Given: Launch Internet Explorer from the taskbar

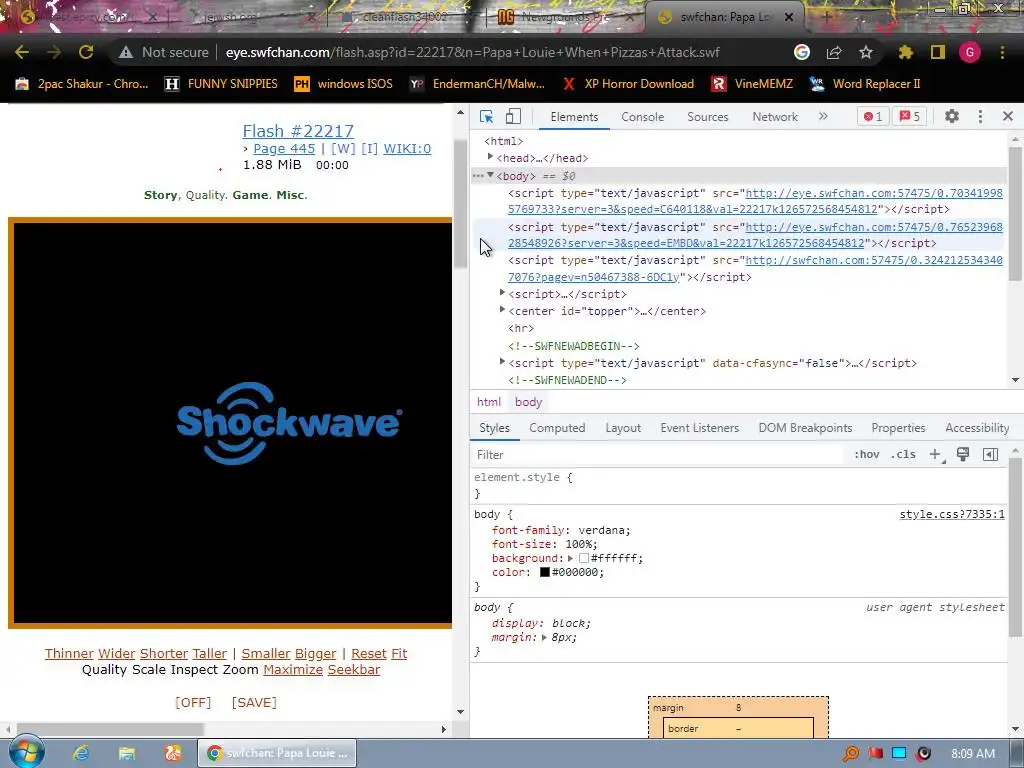Looking at the screenshot, I should [x=81, y=753].
